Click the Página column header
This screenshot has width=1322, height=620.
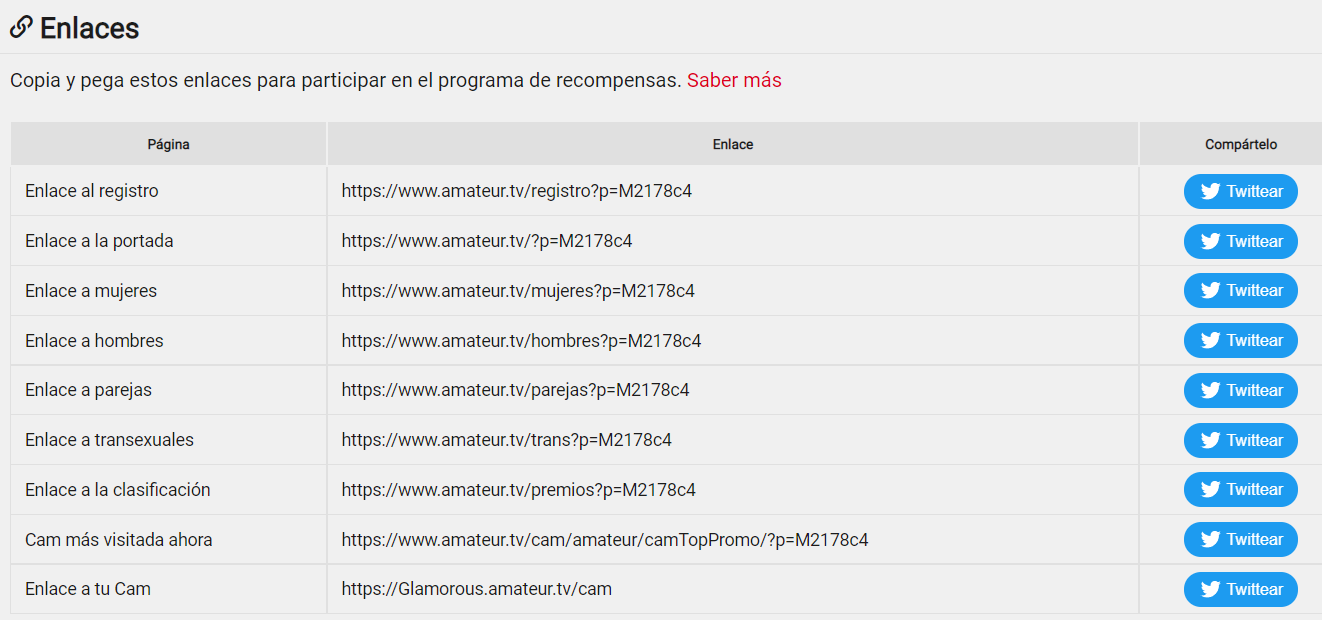click(168, 144)
